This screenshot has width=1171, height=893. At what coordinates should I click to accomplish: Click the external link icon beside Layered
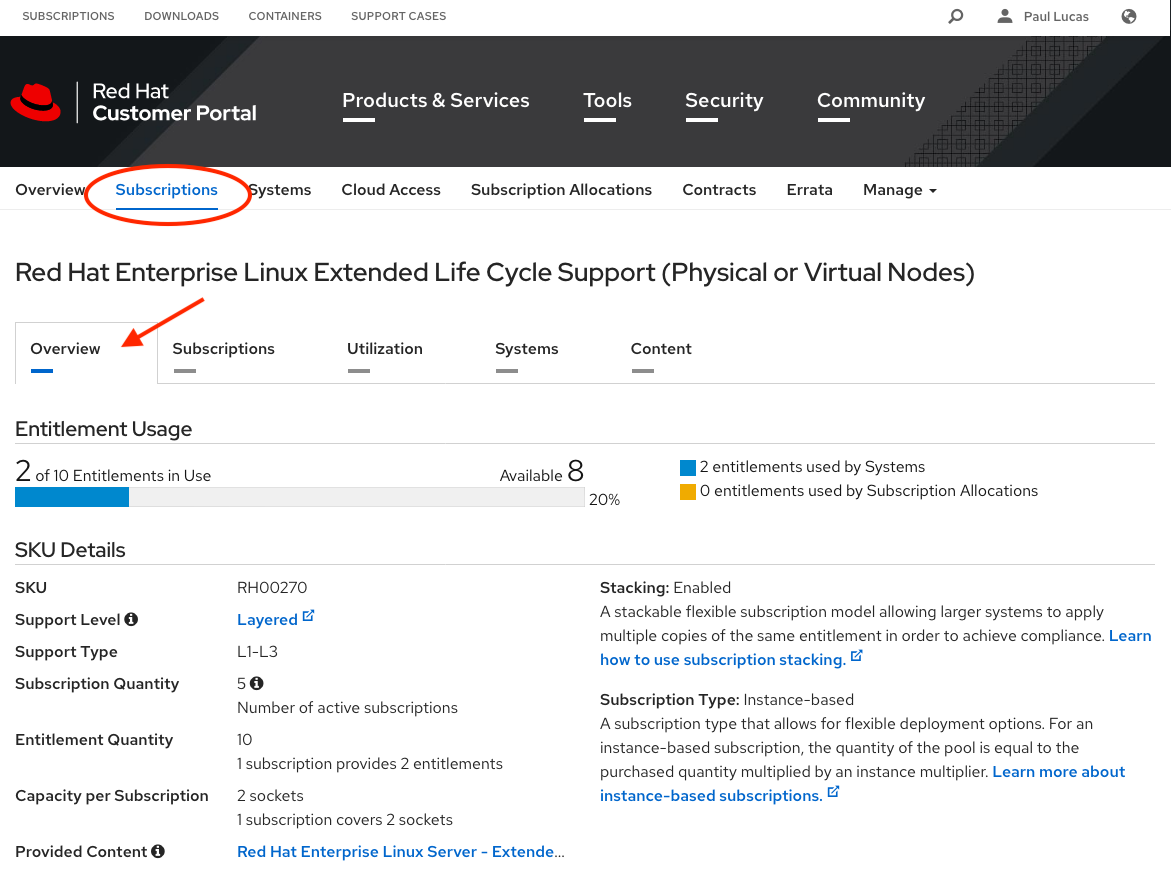point(308,617)
